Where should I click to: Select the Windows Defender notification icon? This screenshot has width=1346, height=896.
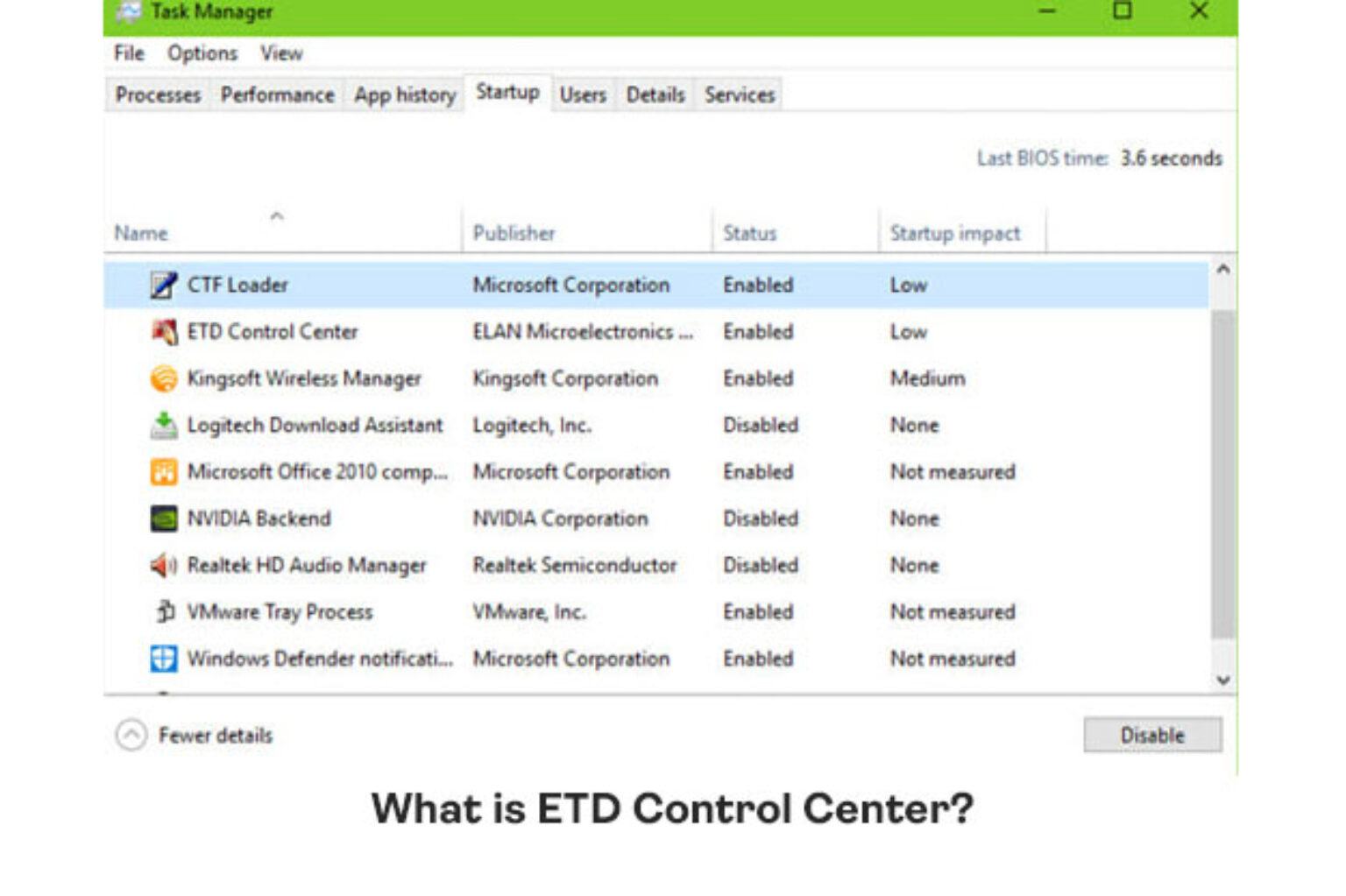coord(163,658)
